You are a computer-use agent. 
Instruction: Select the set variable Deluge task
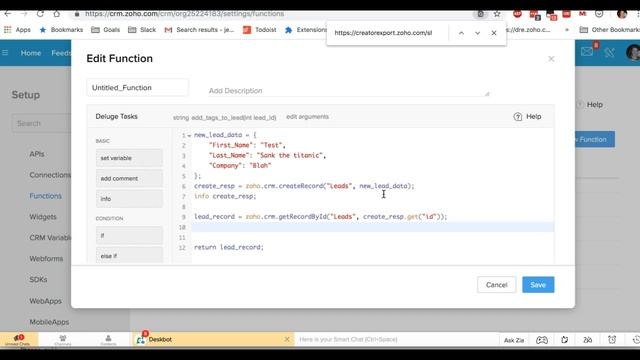(129, 158)
